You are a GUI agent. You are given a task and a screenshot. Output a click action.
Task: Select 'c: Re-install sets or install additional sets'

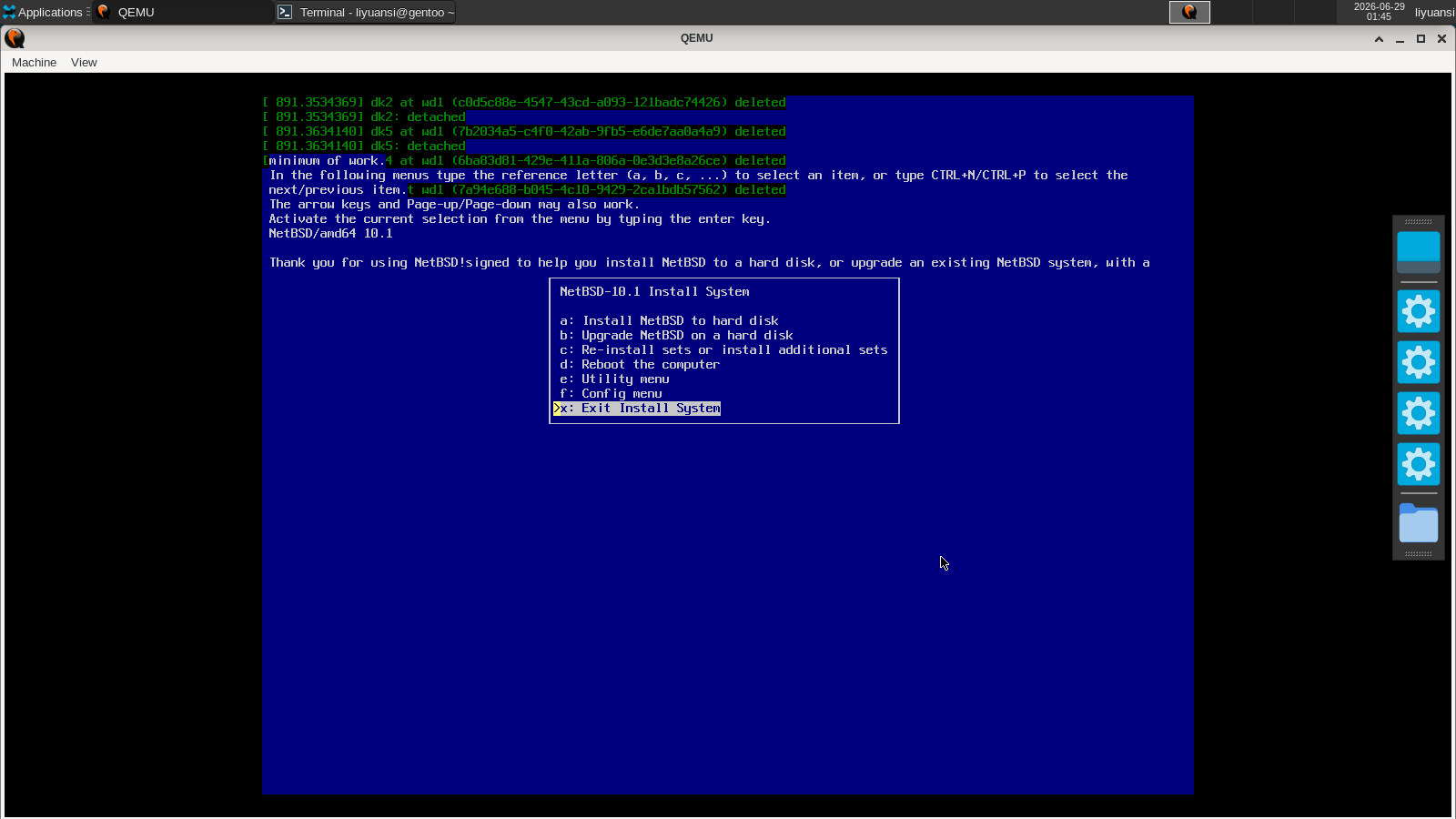723,350
